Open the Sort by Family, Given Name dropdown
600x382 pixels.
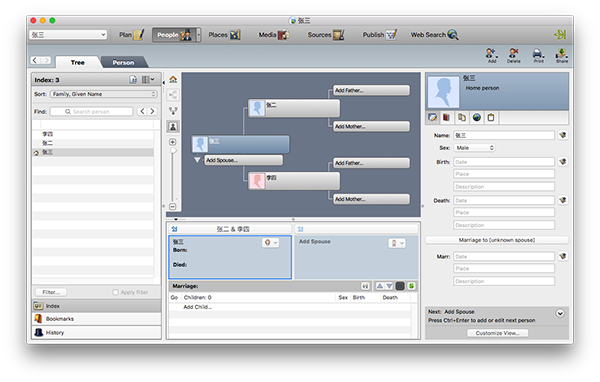tap(104, 94)
